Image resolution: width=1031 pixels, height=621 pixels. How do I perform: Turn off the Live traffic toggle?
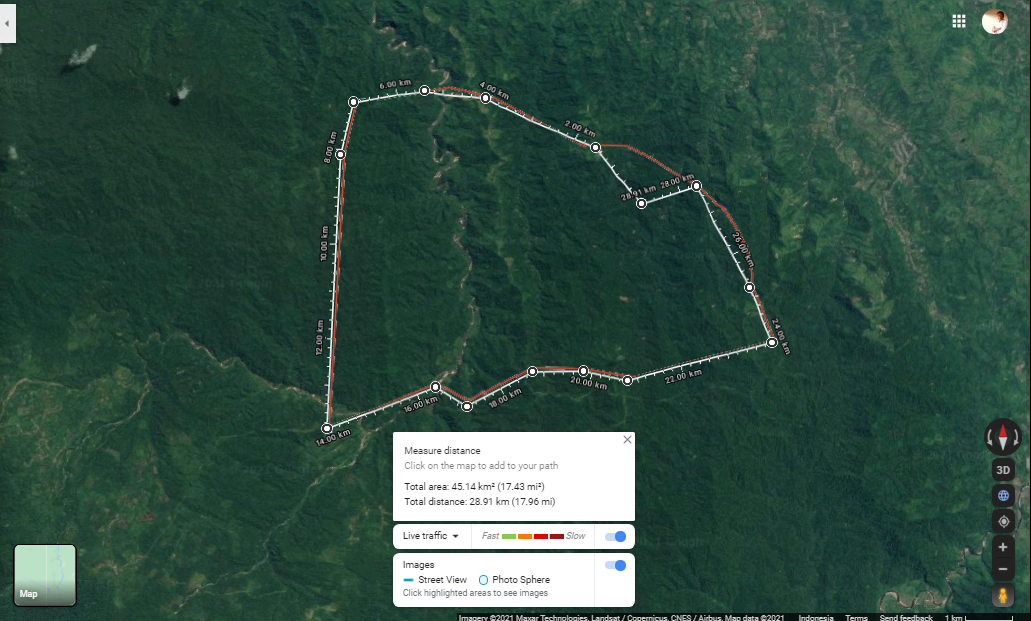615,537
